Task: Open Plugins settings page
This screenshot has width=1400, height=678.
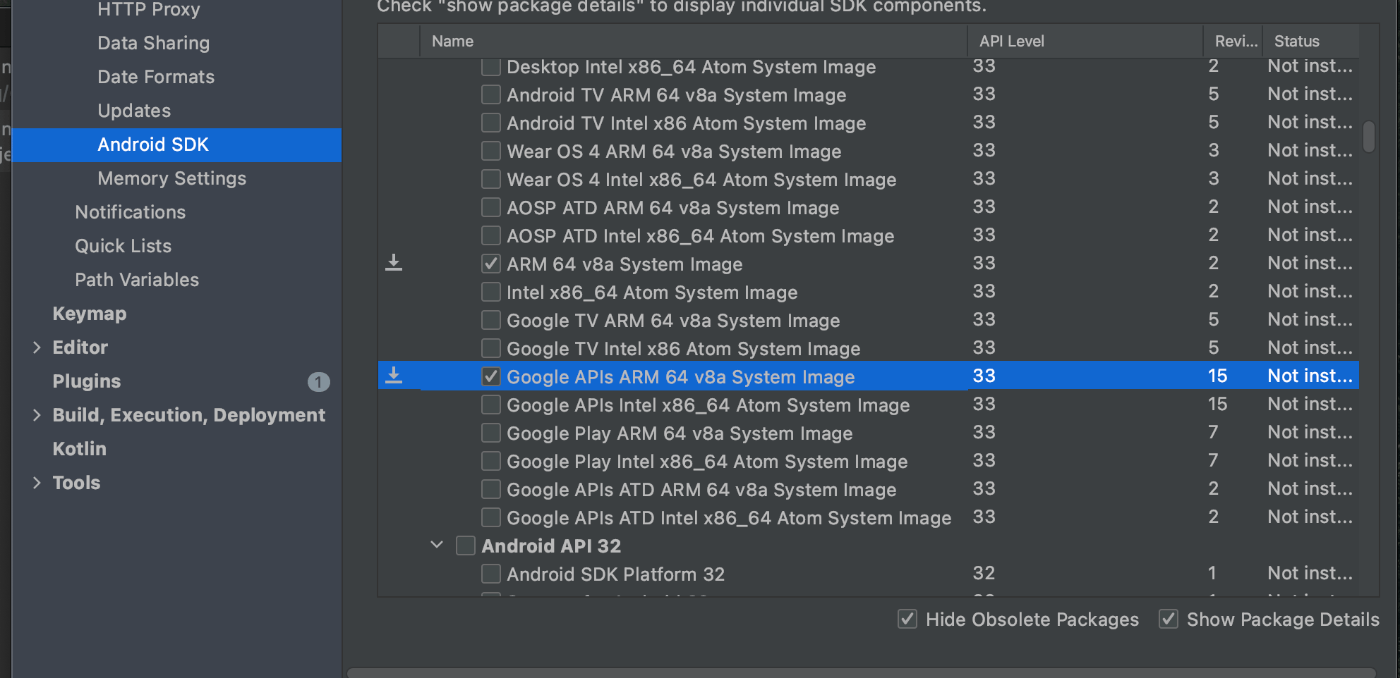Action: point(87,381)
